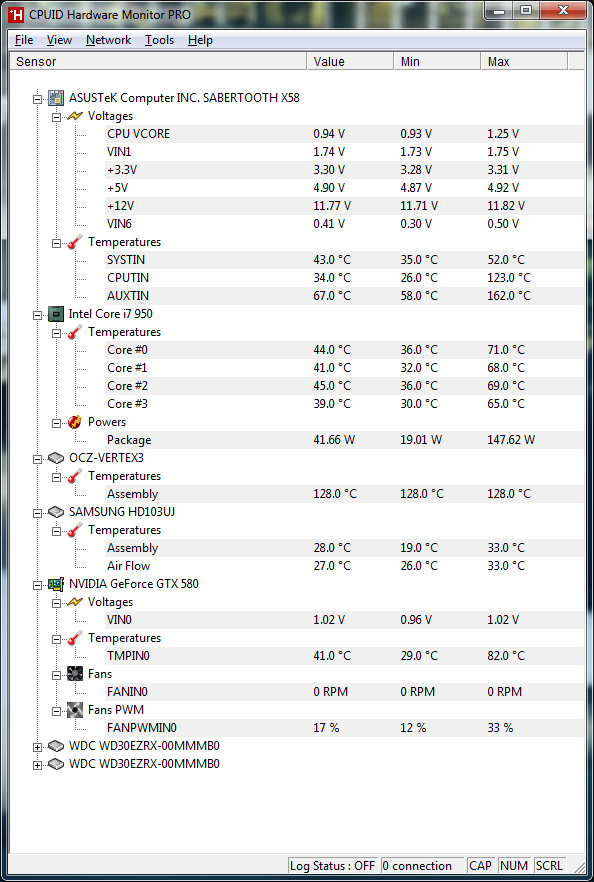Click the 162.0 °C max value

pyautogui.click(x=508, y=296)
